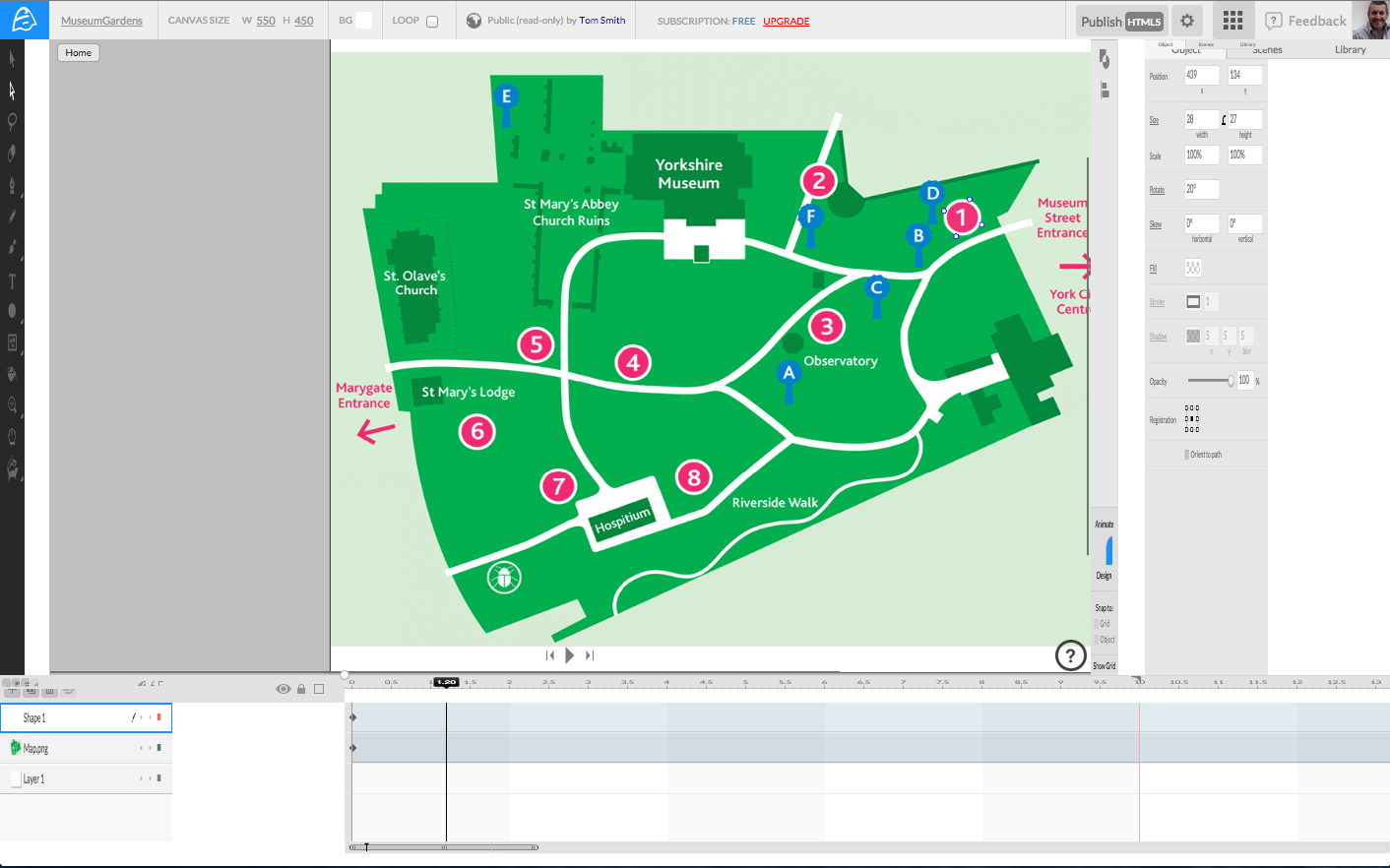The width and height of the screenshot is (1390, 868).
Task: Select the Pen tool
Action: click(x=12, y=185)
